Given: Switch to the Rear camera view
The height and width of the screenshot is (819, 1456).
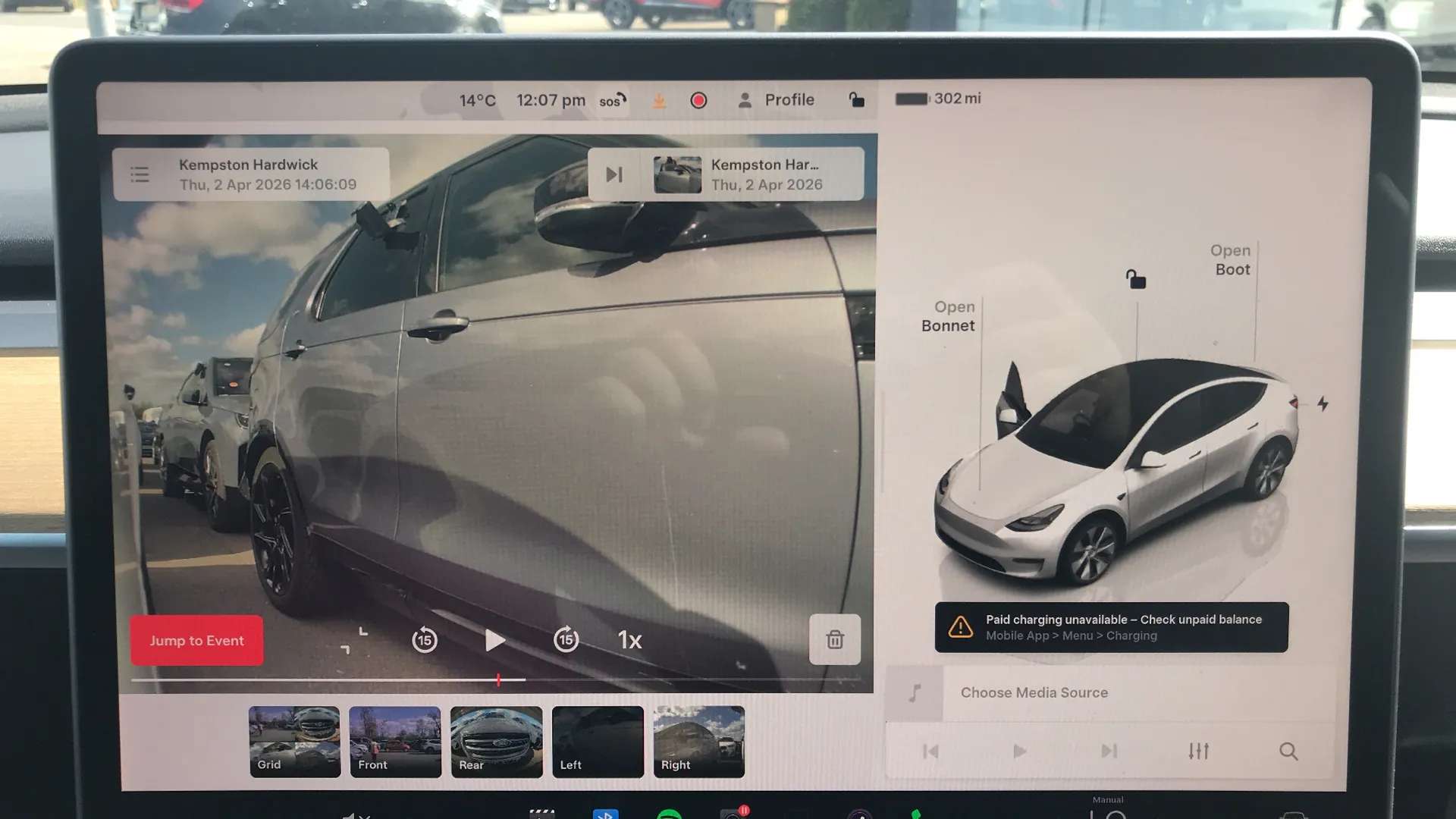Looking at the screenshot, I should point(495,741).
